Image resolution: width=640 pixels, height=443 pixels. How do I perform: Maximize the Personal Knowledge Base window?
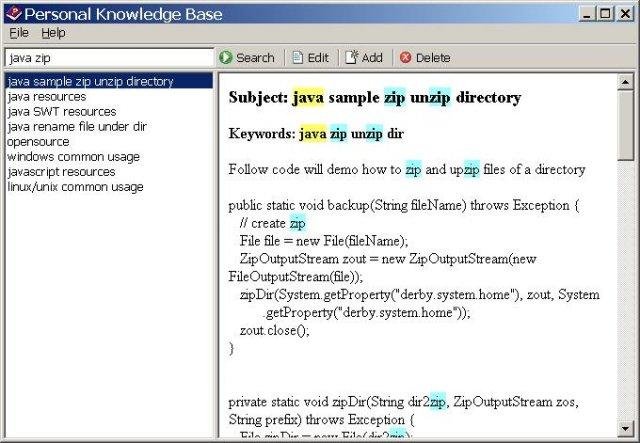[606, 14]
